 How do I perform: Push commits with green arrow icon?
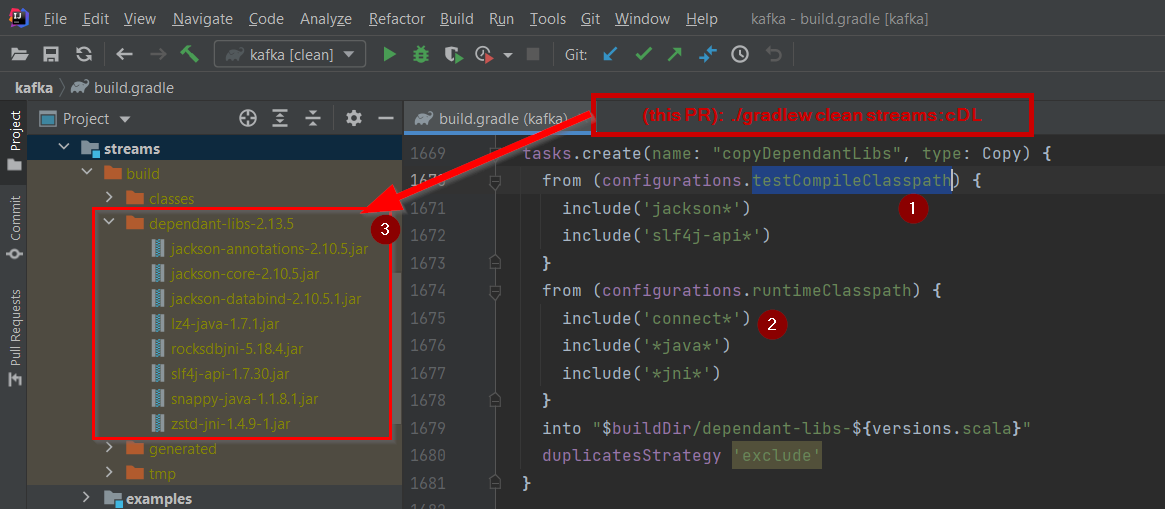(x=675, y=54)
